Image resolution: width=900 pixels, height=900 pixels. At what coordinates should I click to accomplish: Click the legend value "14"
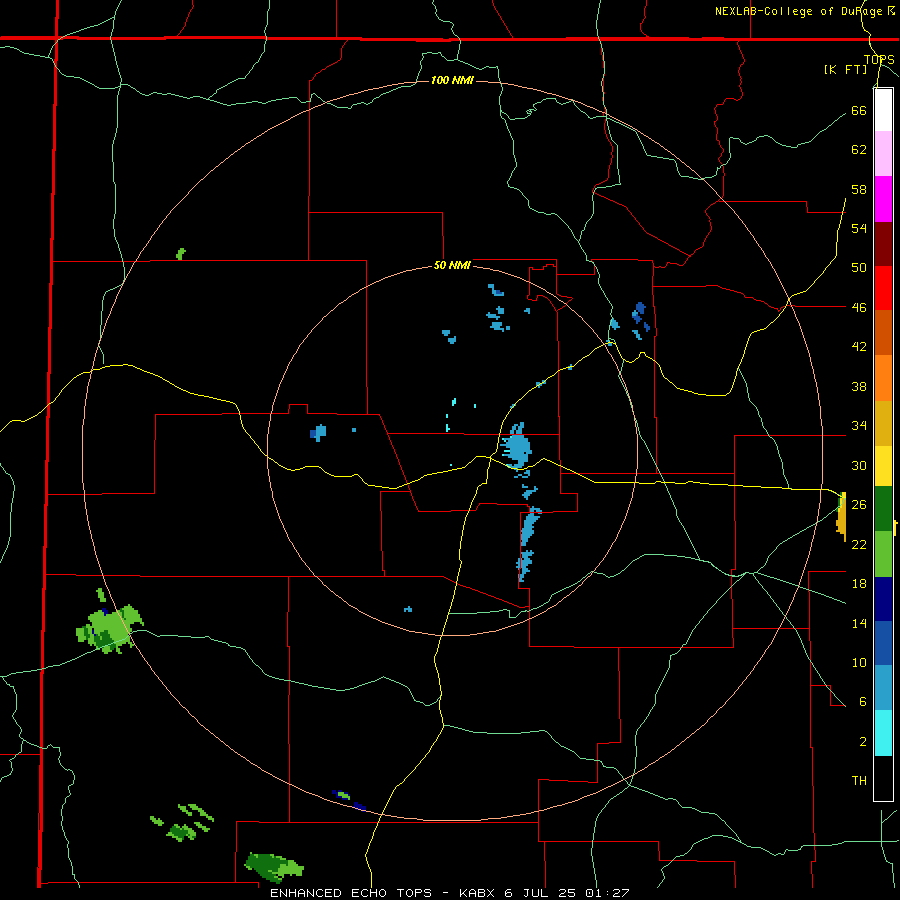click(859, 623)
